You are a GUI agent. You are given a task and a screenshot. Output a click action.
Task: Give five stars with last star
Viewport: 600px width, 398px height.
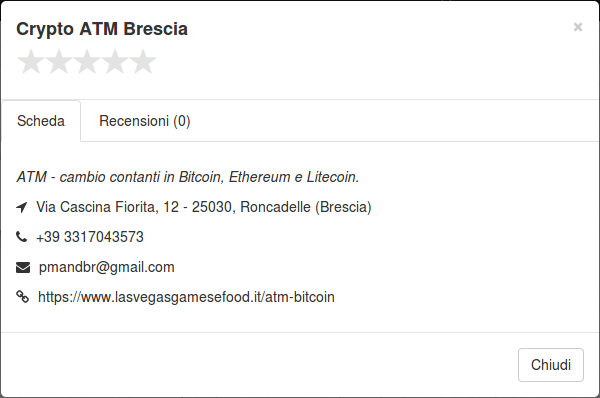click(143, 62)
